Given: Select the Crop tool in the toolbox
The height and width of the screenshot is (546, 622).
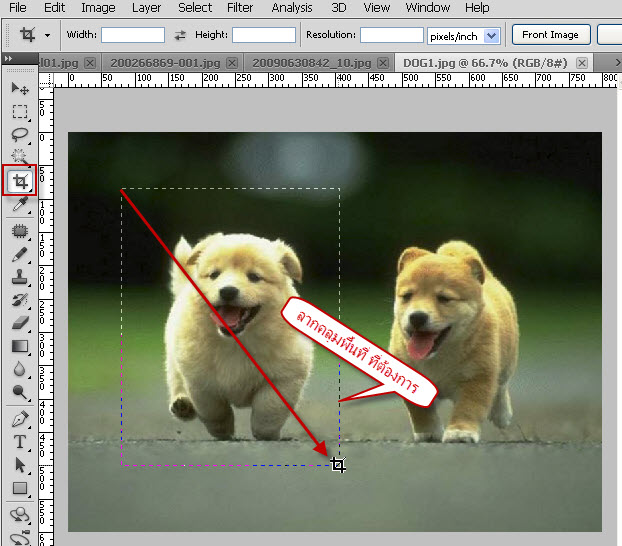Looking at the screenshot, I should click(x=20, y=181).
